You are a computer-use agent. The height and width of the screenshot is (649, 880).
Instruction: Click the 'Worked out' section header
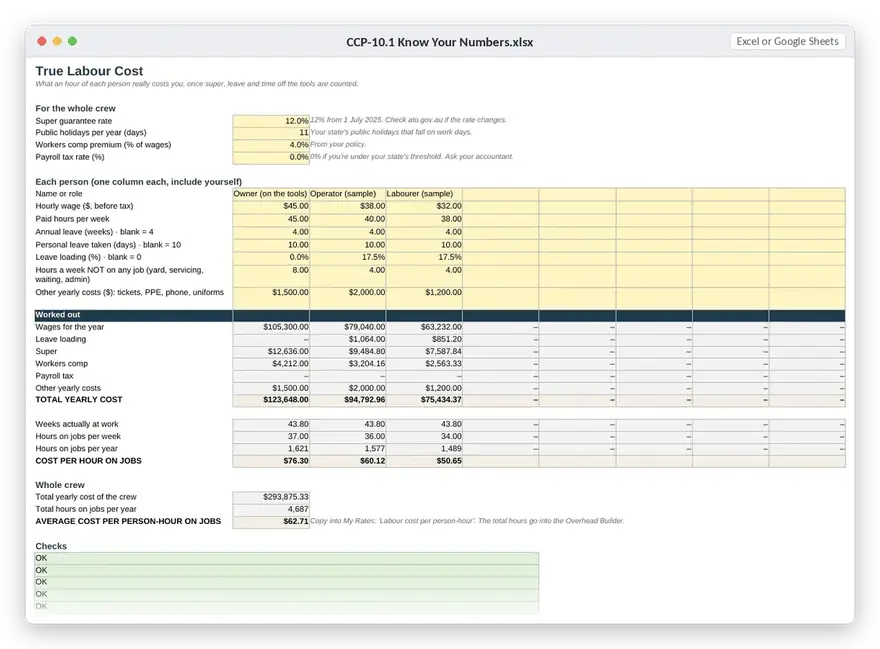pyautogui.click(x=440, y=315)
